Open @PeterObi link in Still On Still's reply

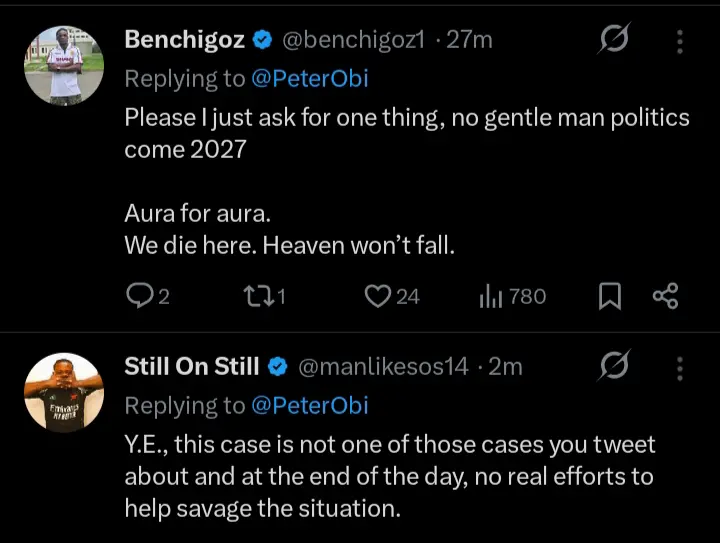click(x=310, y=405)
